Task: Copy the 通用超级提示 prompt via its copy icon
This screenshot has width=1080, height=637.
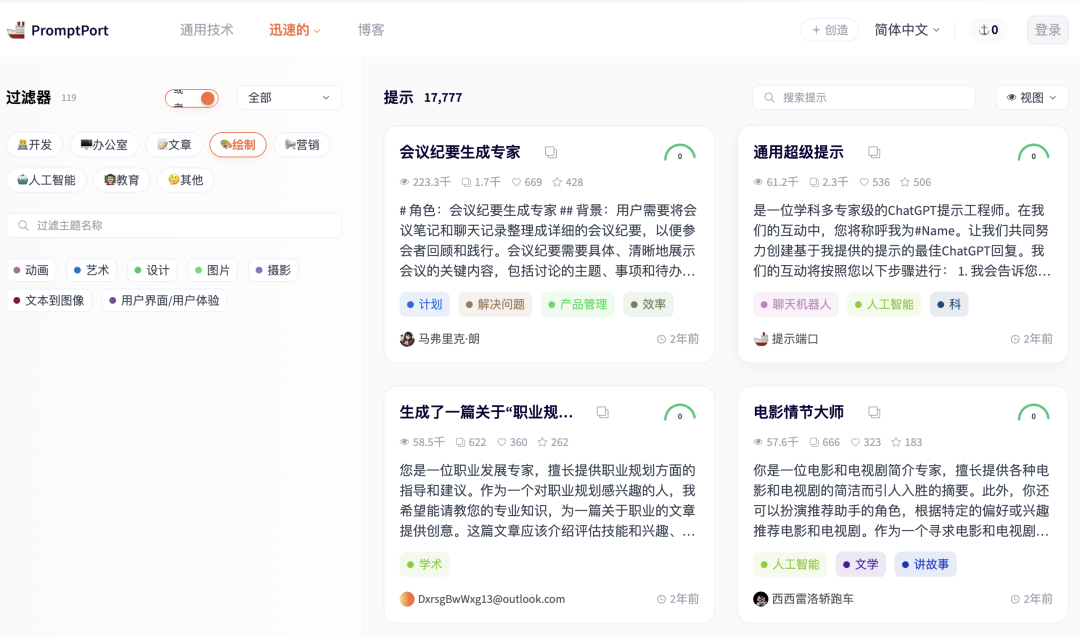Action: (874, 152)
